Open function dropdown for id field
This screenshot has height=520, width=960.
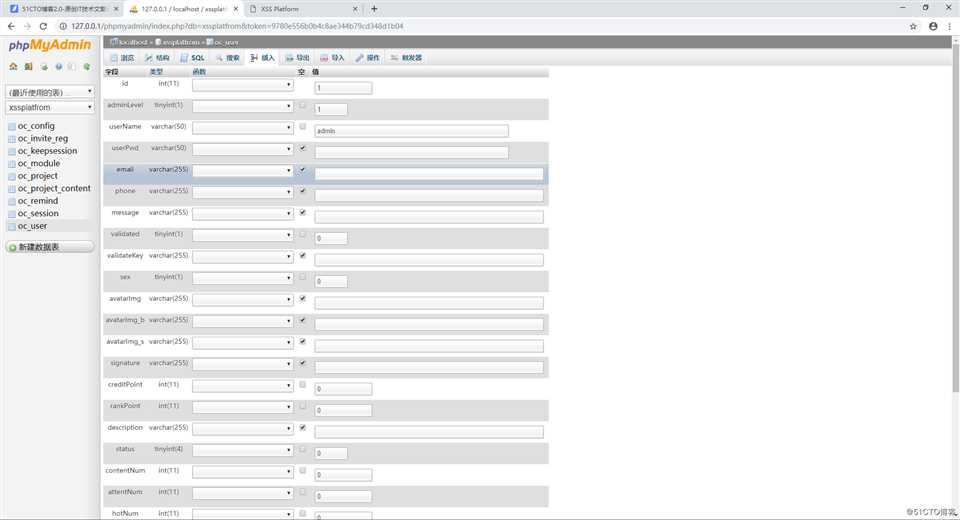pos(242,85)
